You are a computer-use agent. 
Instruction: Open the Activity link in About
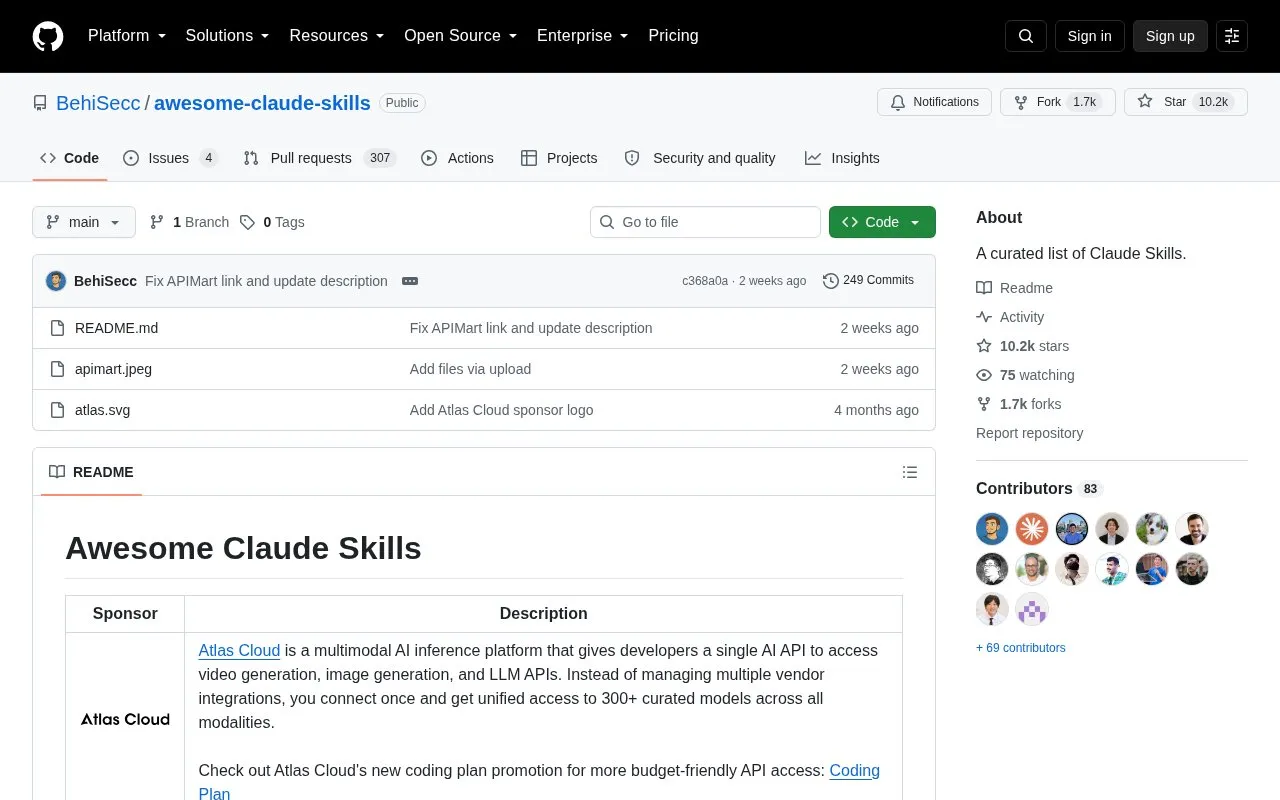pyautogui.click(x=1010, y=317)
